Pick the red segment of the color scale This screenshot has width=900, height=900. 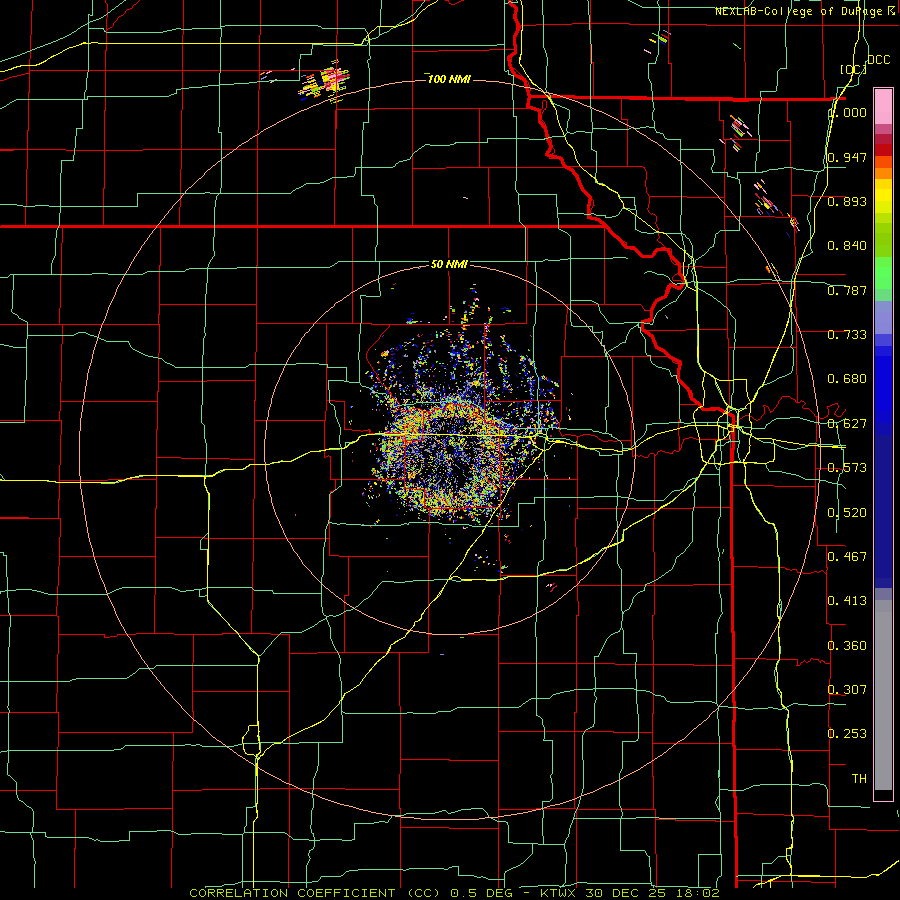883,150
